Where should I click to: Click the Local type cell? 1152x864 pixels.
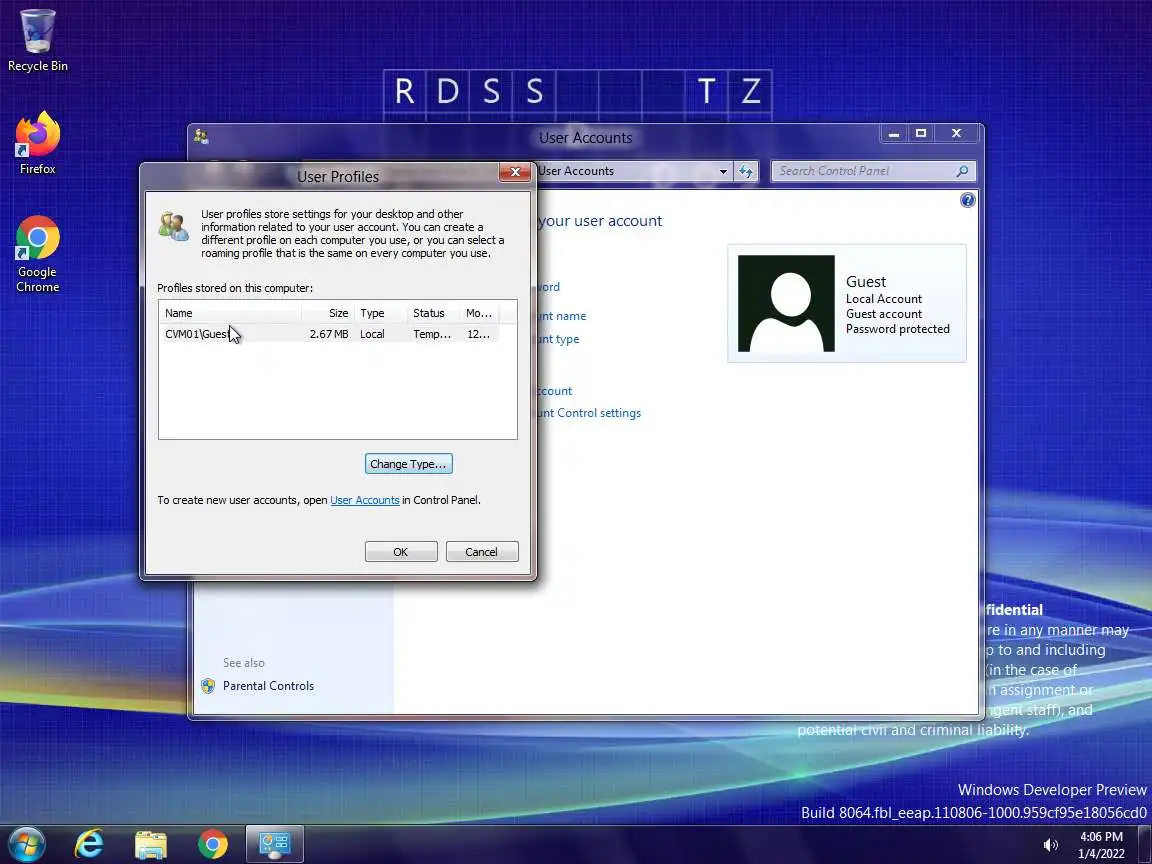[372, 334]
